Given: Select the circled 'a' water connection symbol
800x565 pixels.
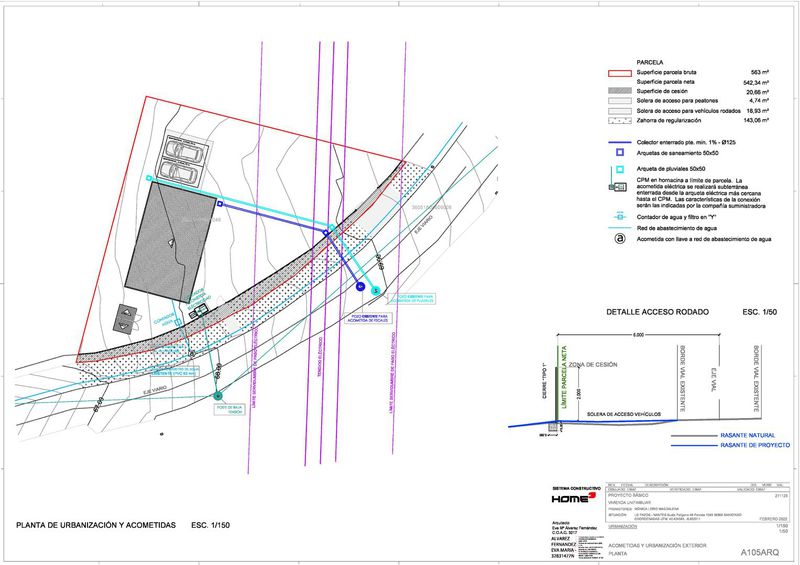Looking at the screenshot, I should [621, 239].
